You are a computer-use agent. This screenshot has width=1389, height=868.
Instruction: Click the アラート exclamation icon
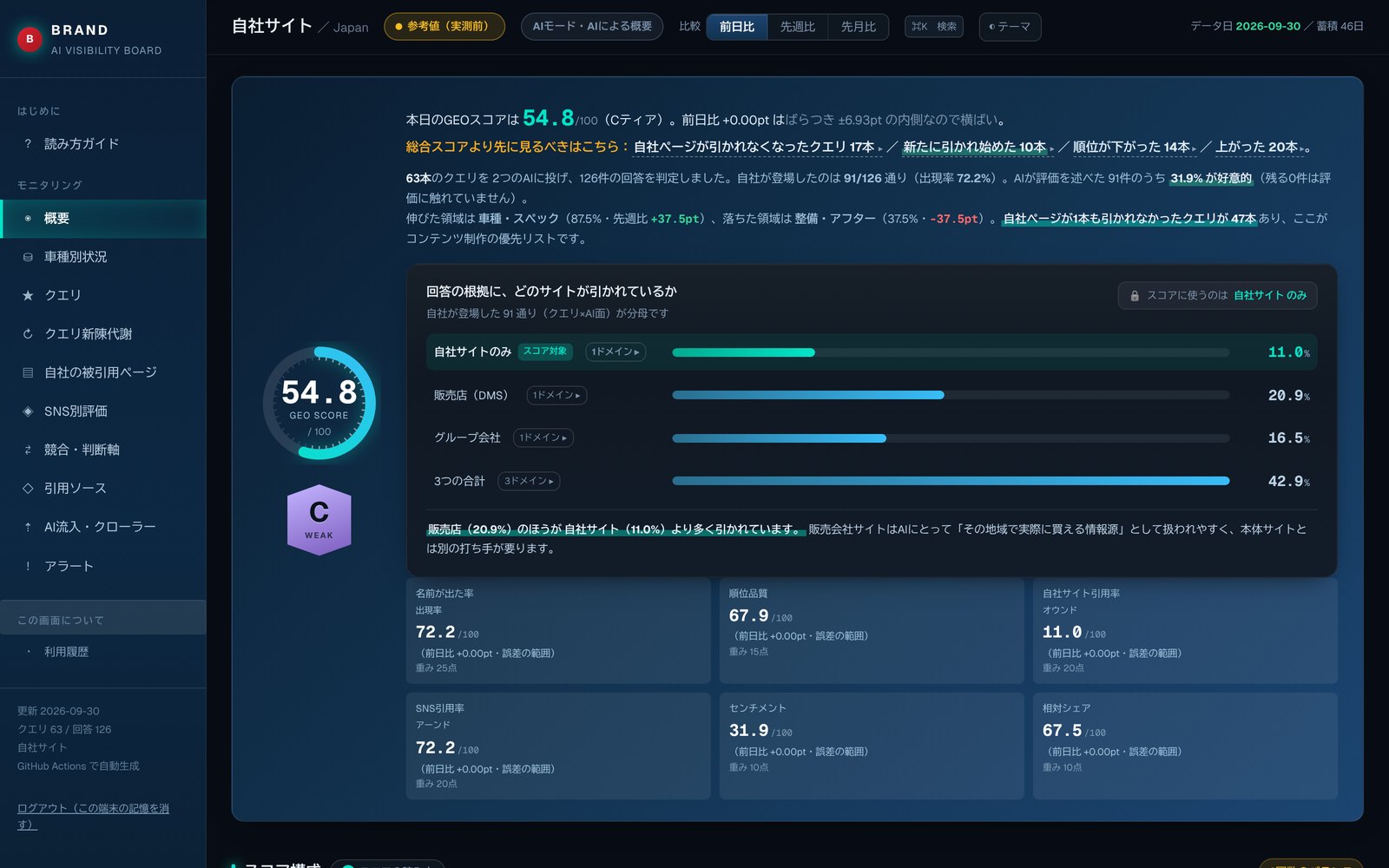coord(28,566)
